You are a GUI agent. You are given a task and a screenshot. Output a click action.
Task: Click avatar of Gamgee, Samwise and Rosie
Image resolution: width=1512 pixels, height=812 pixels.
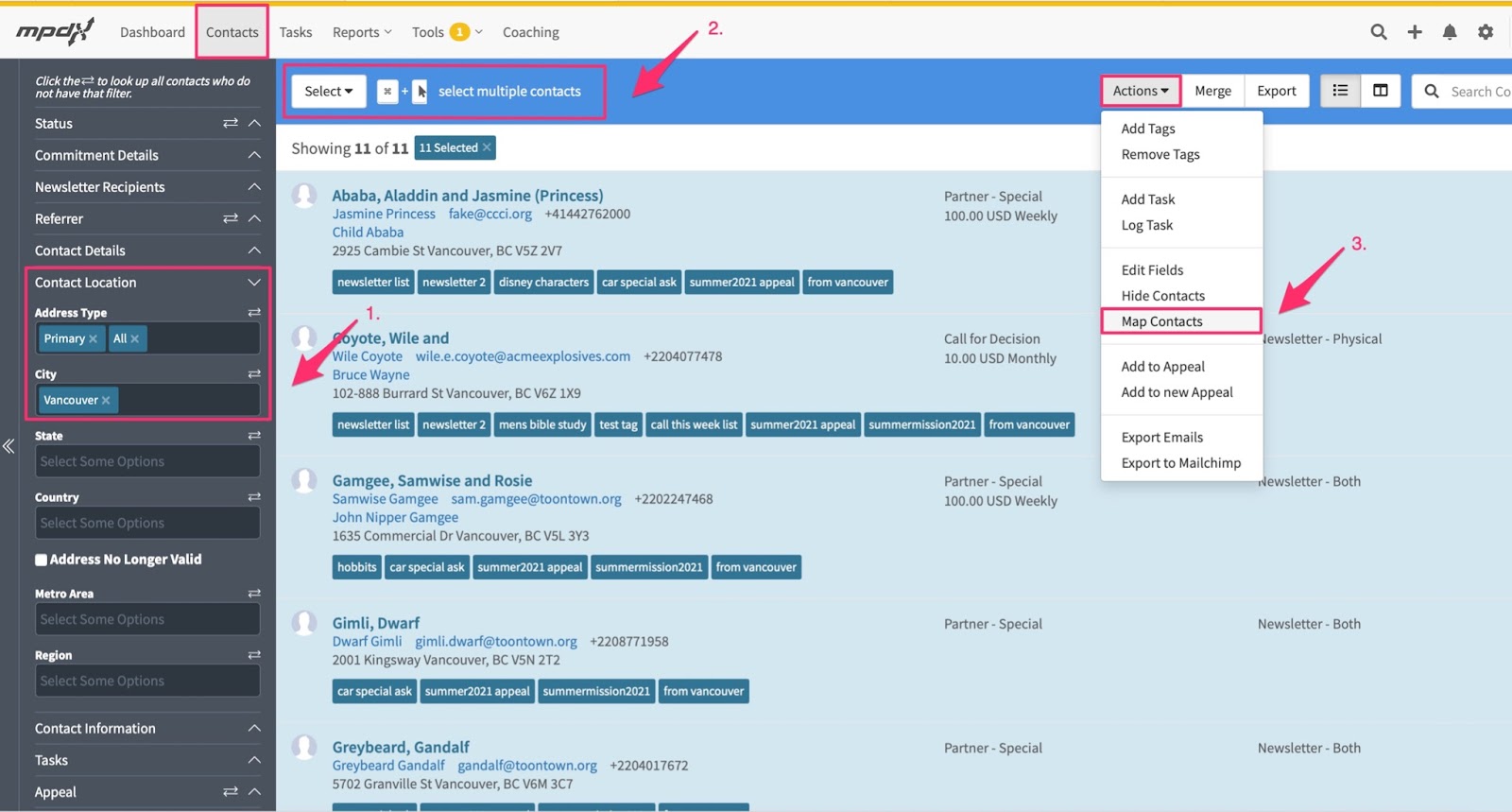[x=304, y=480]
